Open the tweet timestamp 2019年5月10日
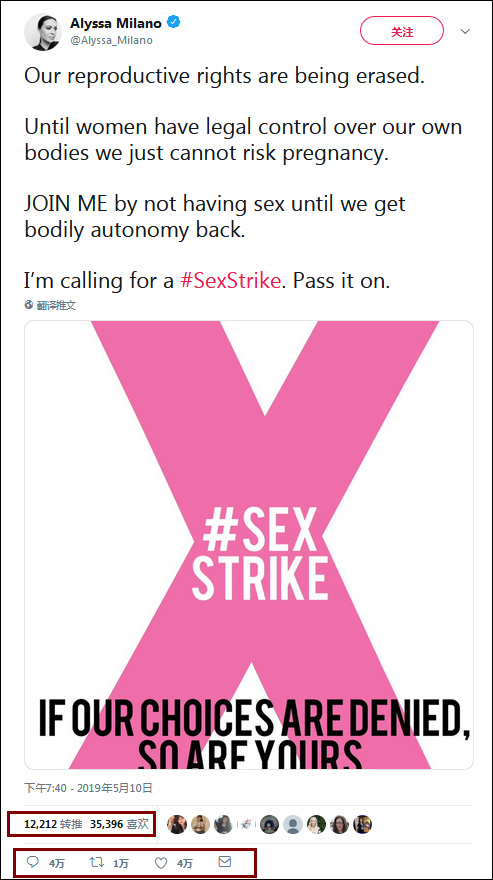The width and height of the screenshot is (493, 880). pyautogui.click(x=89, y=788)
